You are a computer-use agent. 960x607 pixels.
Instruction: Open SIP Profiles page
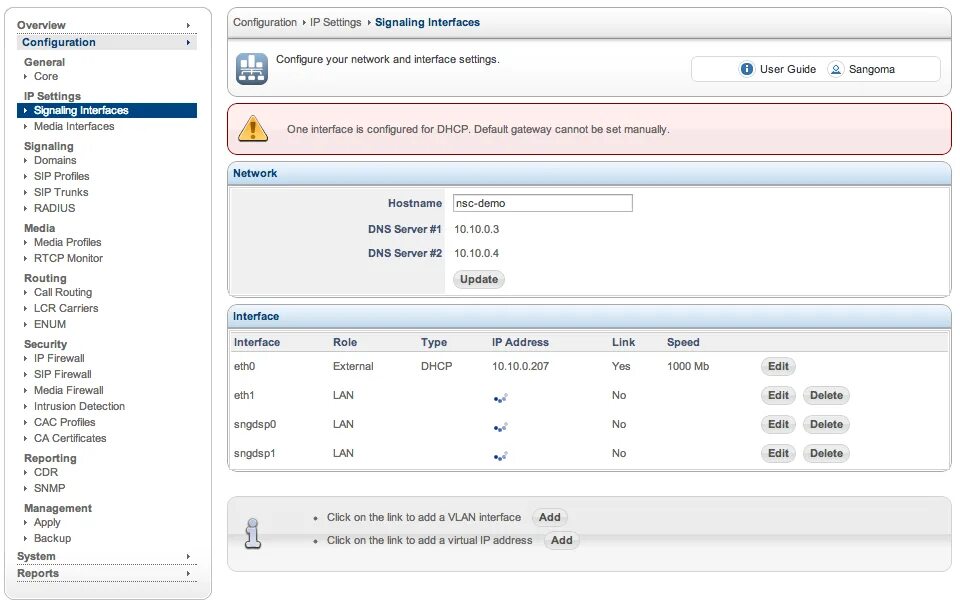pos(61,176)
